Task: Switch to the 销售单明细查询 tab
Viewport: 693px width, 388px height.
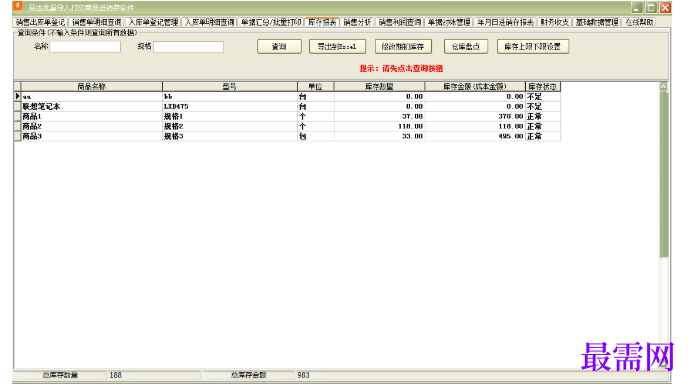Action: point(97,22)
